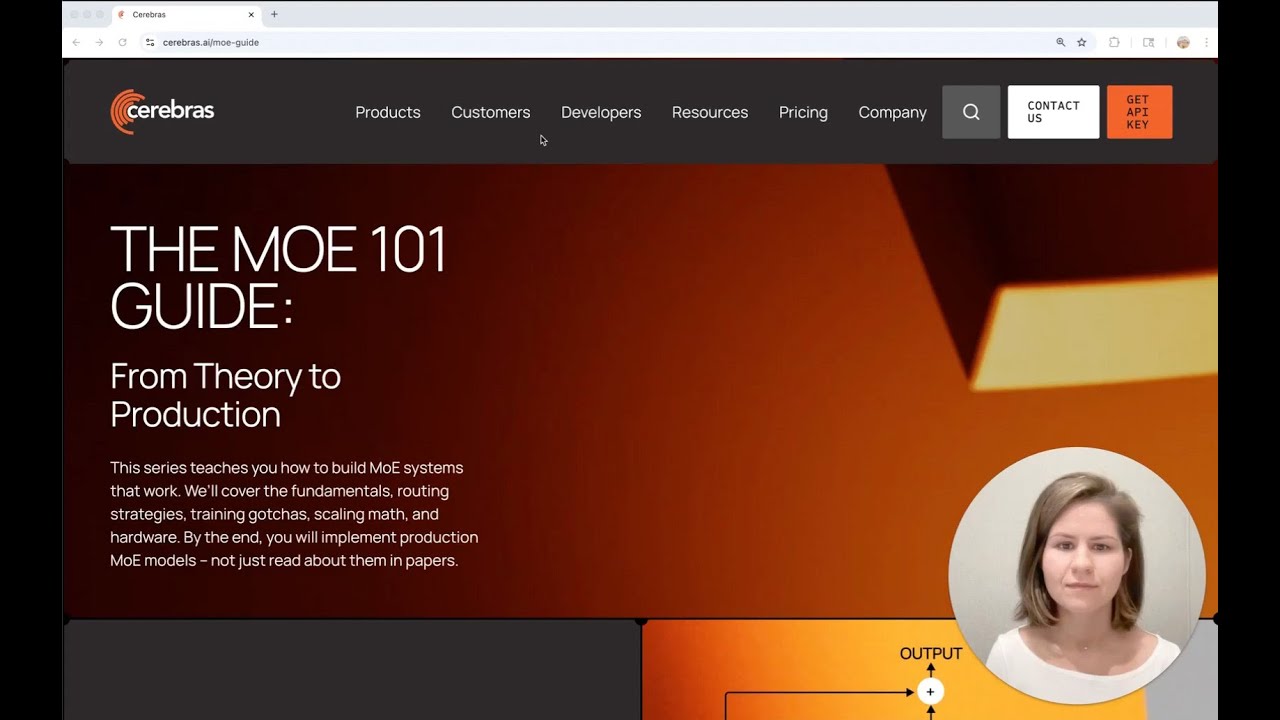Click the paragraph starting 'This series teaches you'
Screen dimensions: 1280x720
(294, 514)
